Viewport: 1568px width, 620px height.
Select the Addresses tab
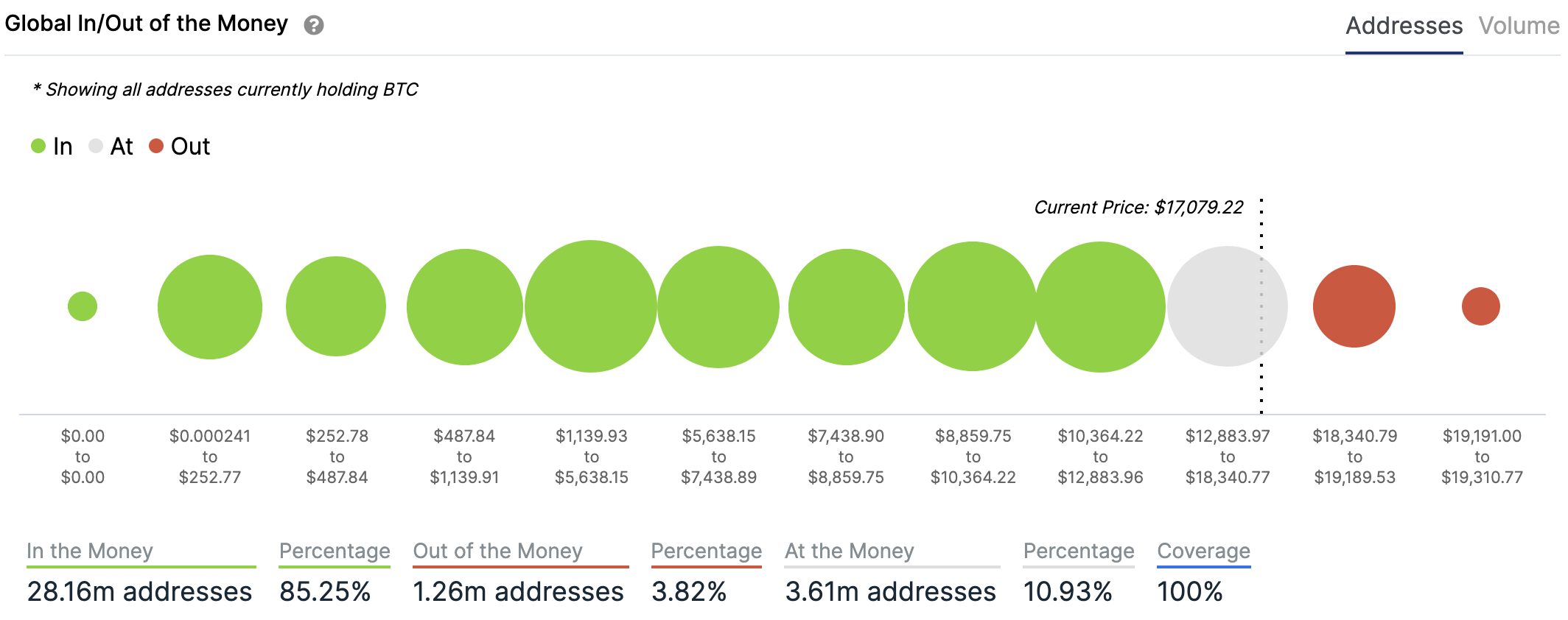point(1403,26)
